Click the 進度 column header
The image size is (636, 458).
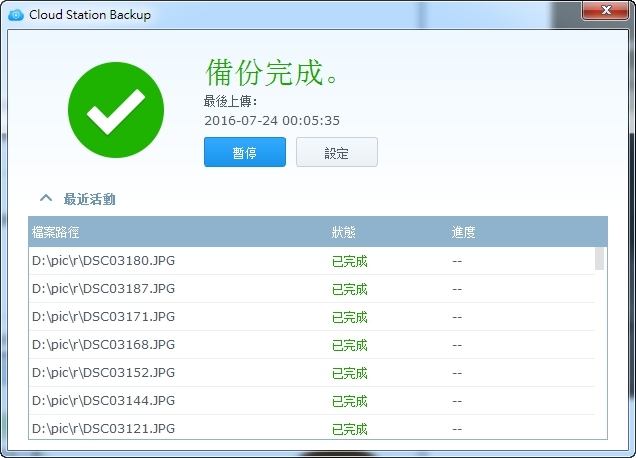point(463,232)
